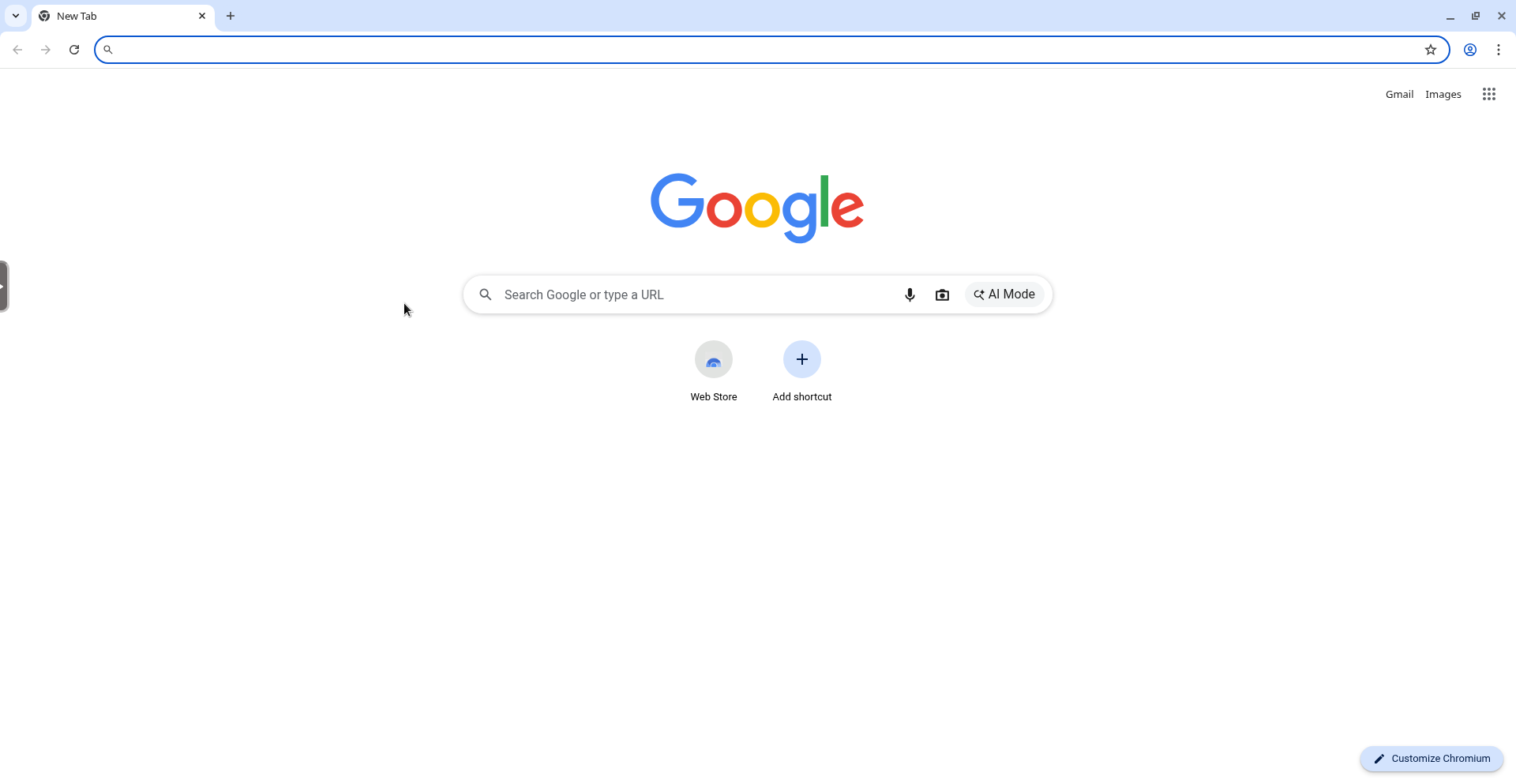
Task: Open the Chromium three-dot menu
Action: point(1499,50)
